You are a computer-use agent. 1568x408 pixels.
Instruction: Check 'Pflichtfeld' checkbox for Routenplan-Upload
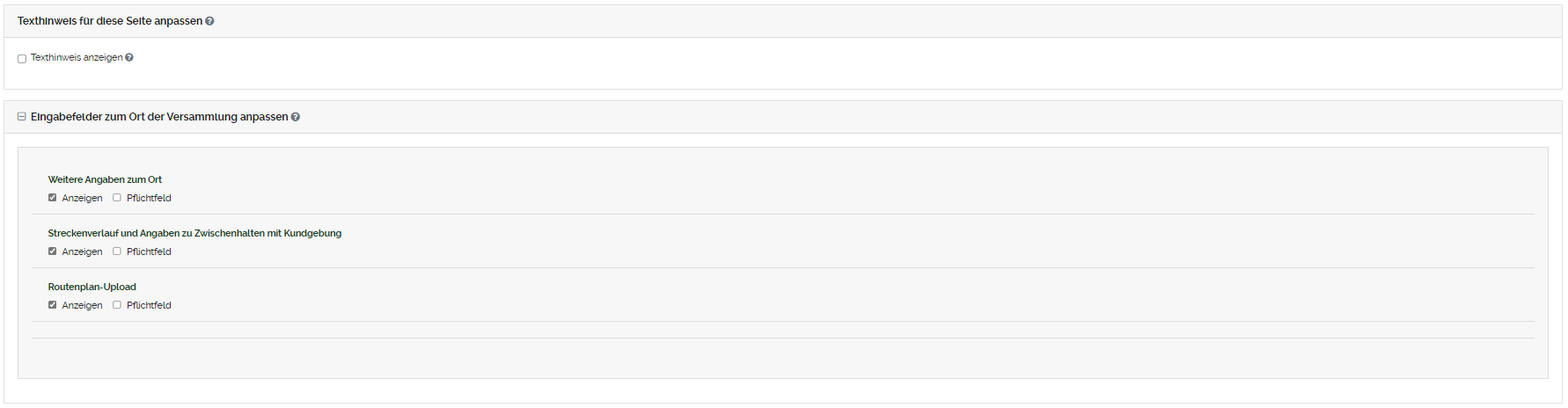(x=117, y=305)
